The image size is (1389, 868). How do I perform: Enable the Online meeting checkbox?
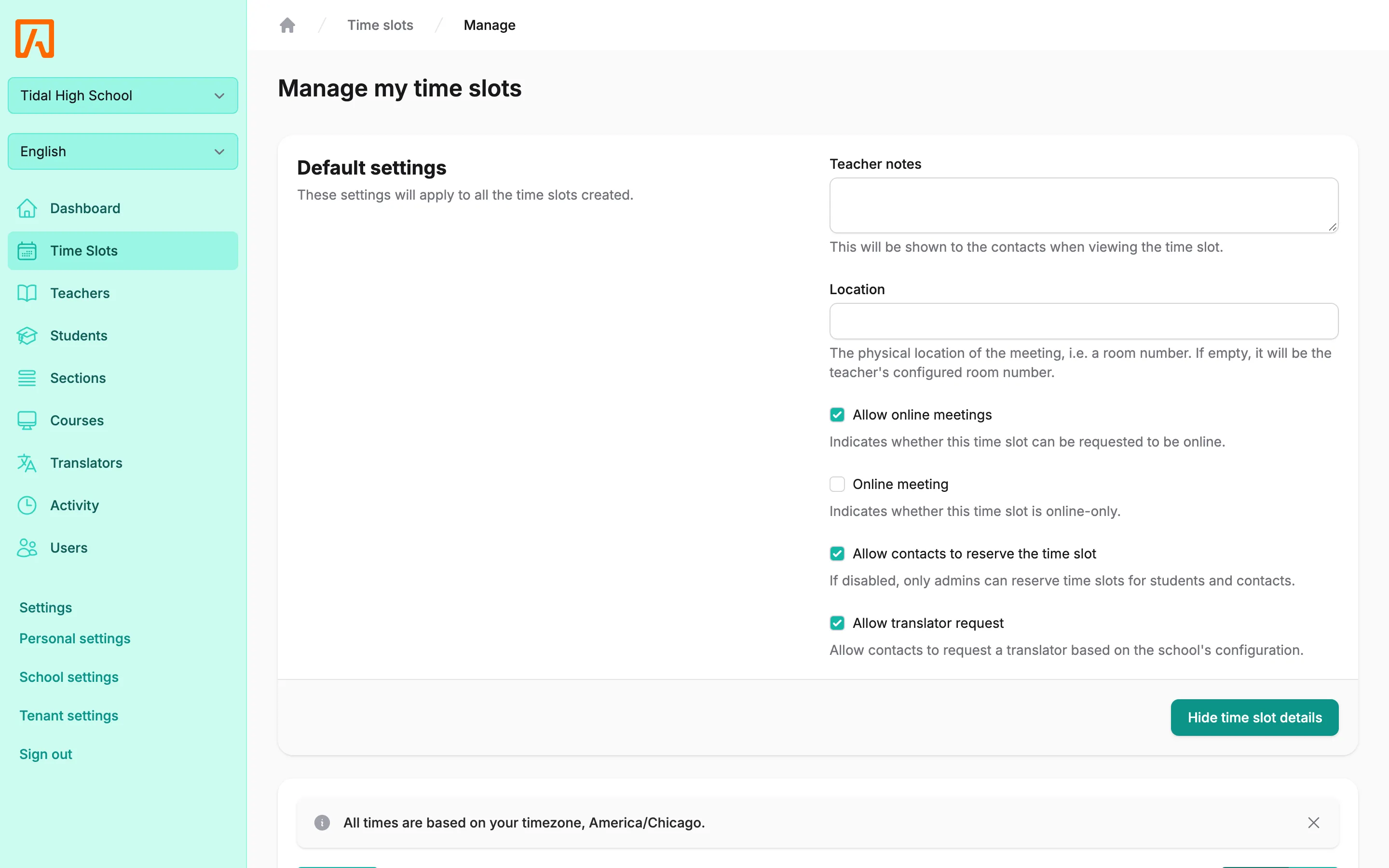(837, 485)
